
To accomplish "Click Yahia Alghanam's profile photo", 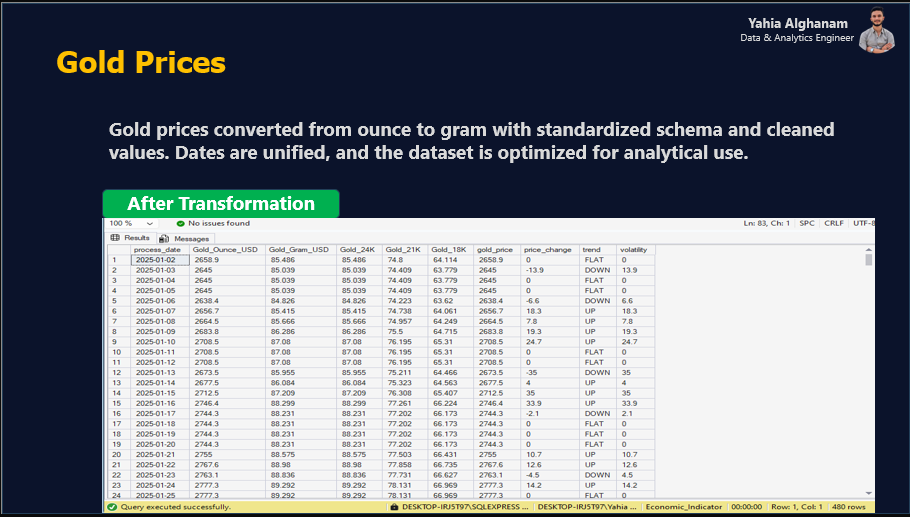I will [x=877, y=31].
